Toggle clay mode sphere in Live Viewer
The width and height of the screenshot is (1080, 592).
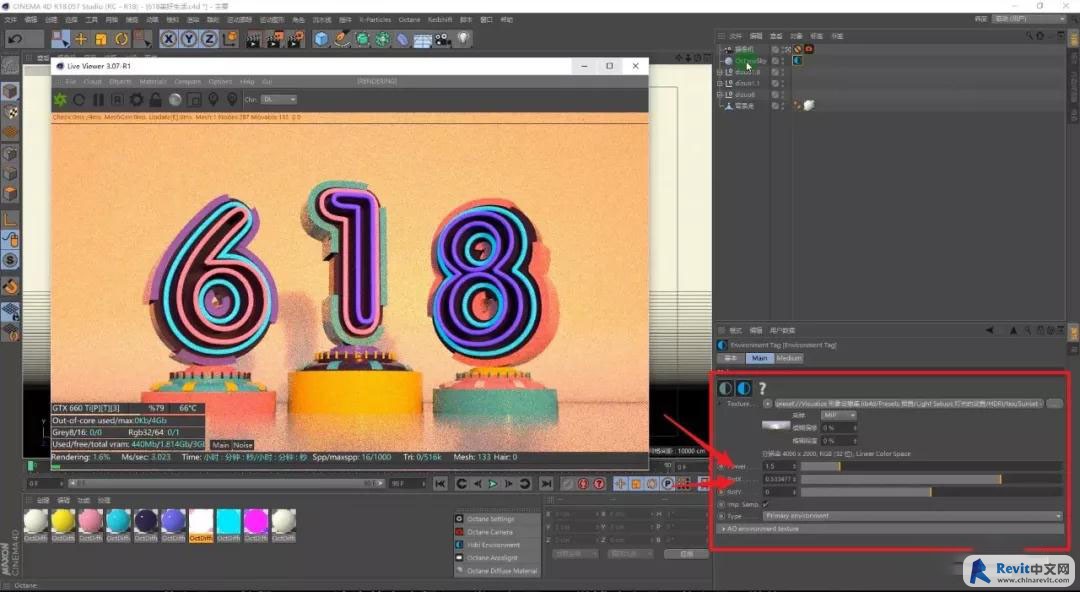[x=175, y=100]
